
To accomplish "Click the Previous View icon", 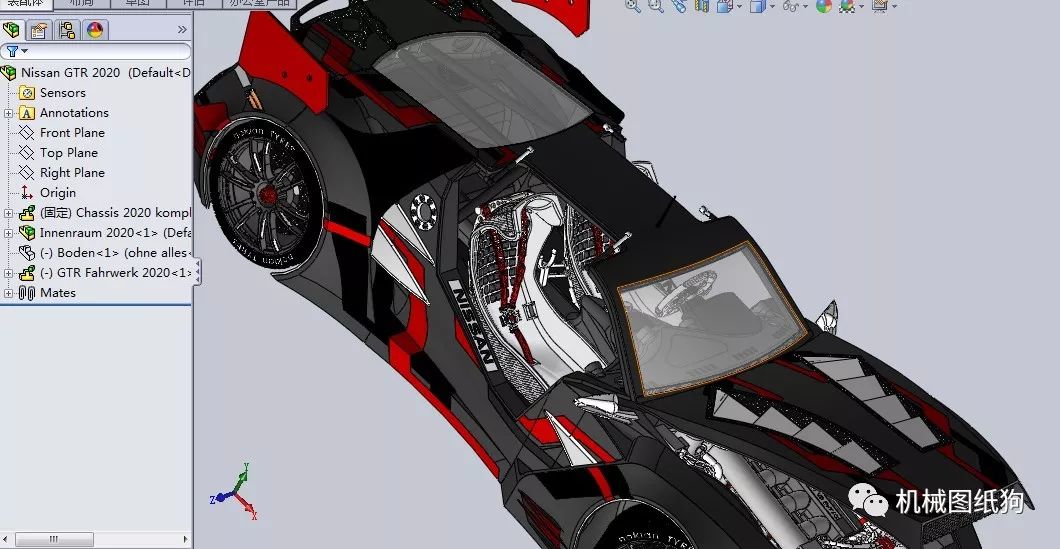I will point(679,6).
